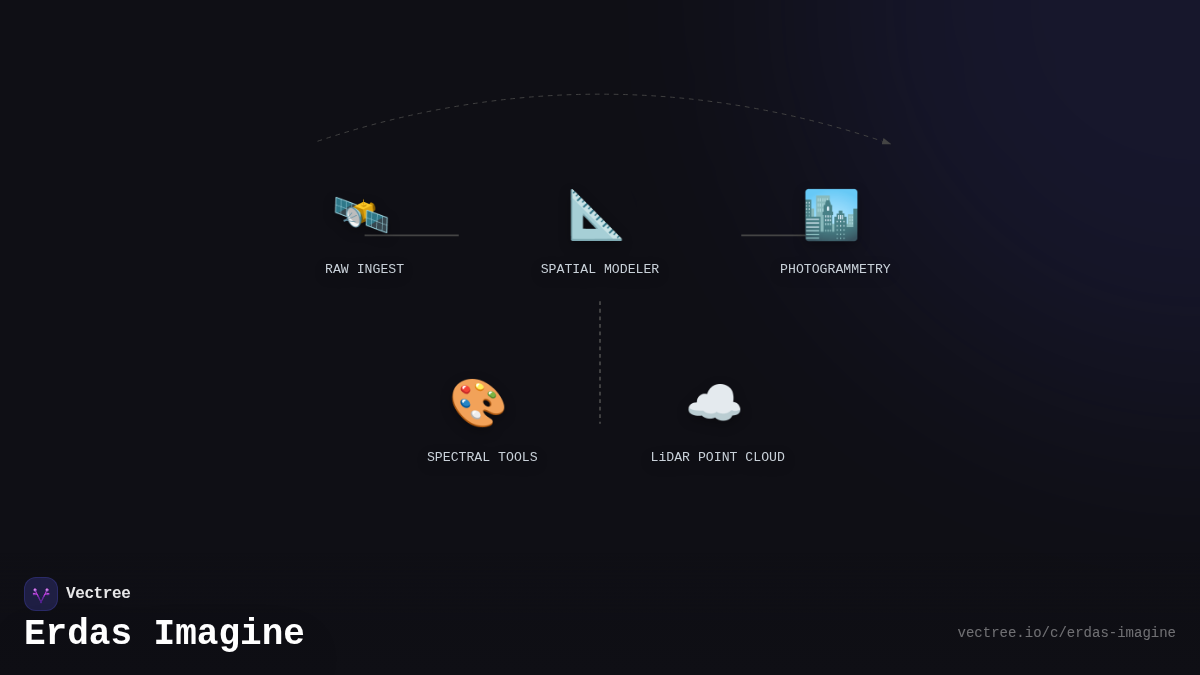The width and height of the screenshot is (1200, 675).
Task: Open the Photogrammetry cityscape icon
Action: click(x=831, y=215)
